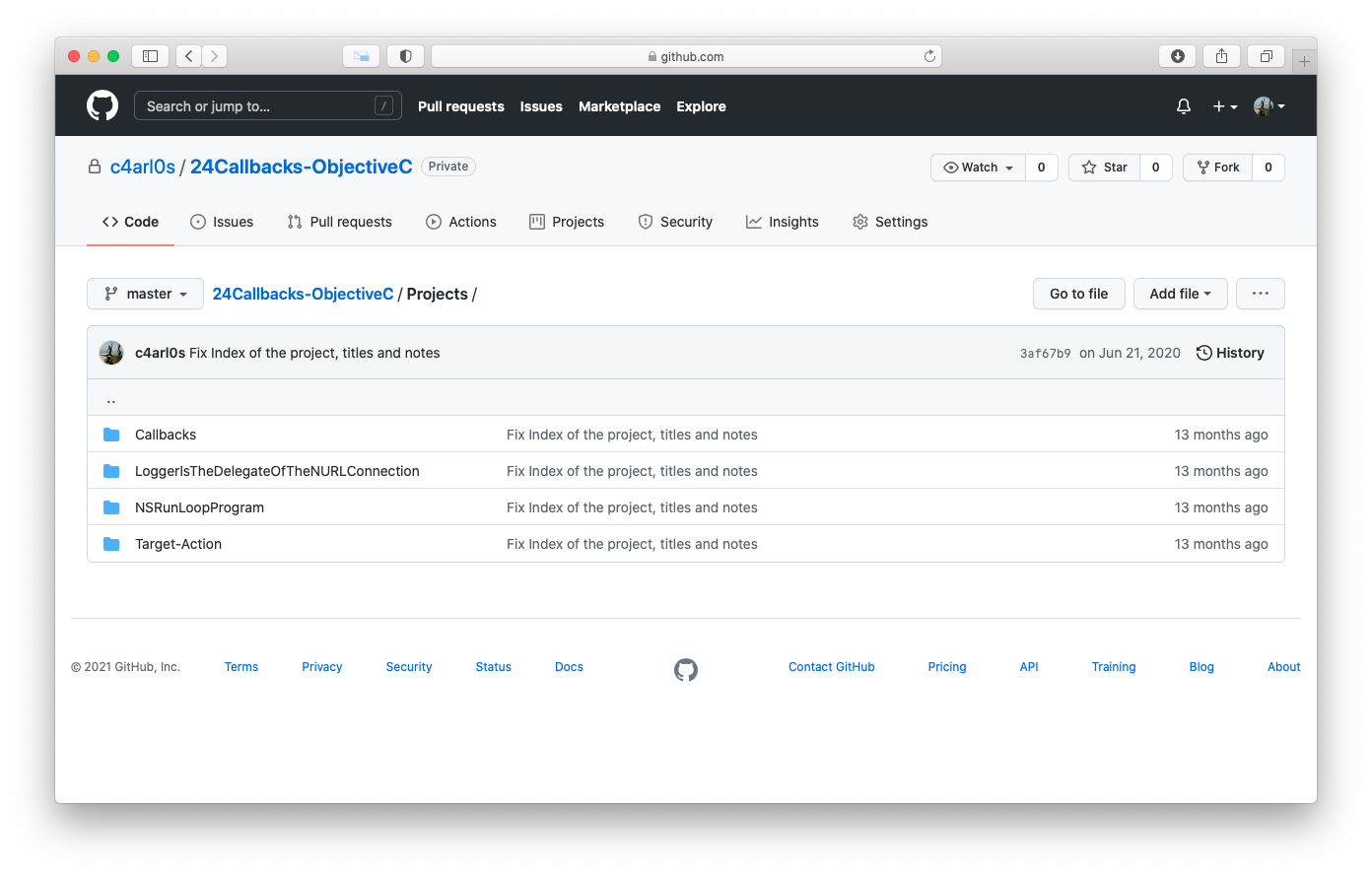Open Safari sidebar toggle button
This screenshot has height=876, width=1372.
pyautogui.click(x=151, y=56)
